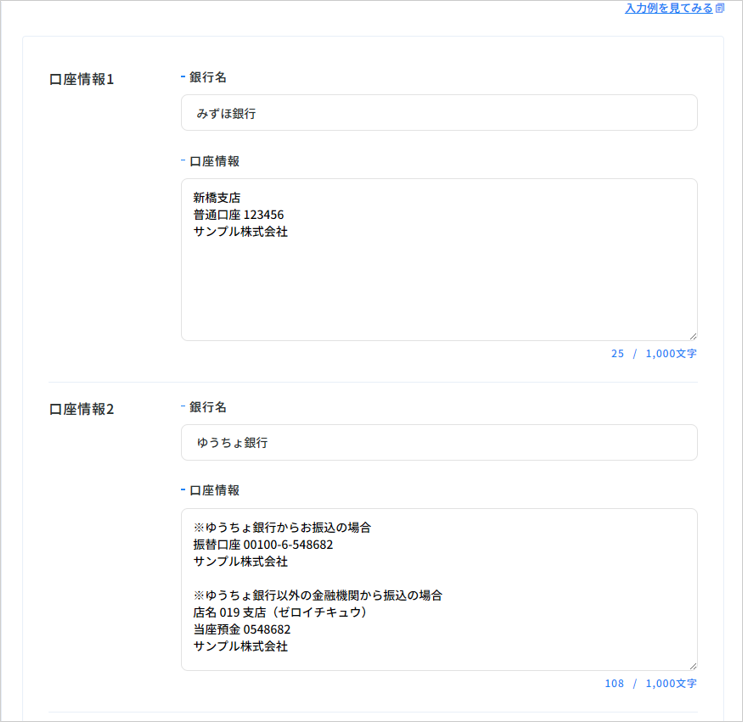Click the resize handle of the 口座情報2 textarea

pos(691,665)
